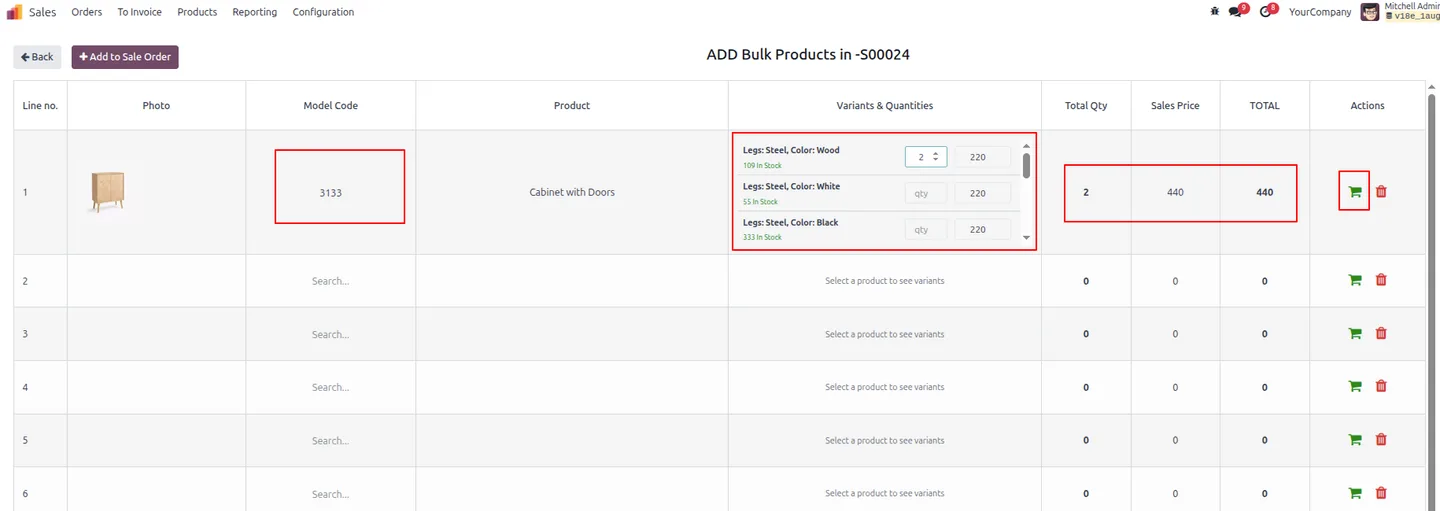This screenshot has height=511, width=1440.
Task: Edit price 220 for Color: Wood variant
Action: click(983, 156)
